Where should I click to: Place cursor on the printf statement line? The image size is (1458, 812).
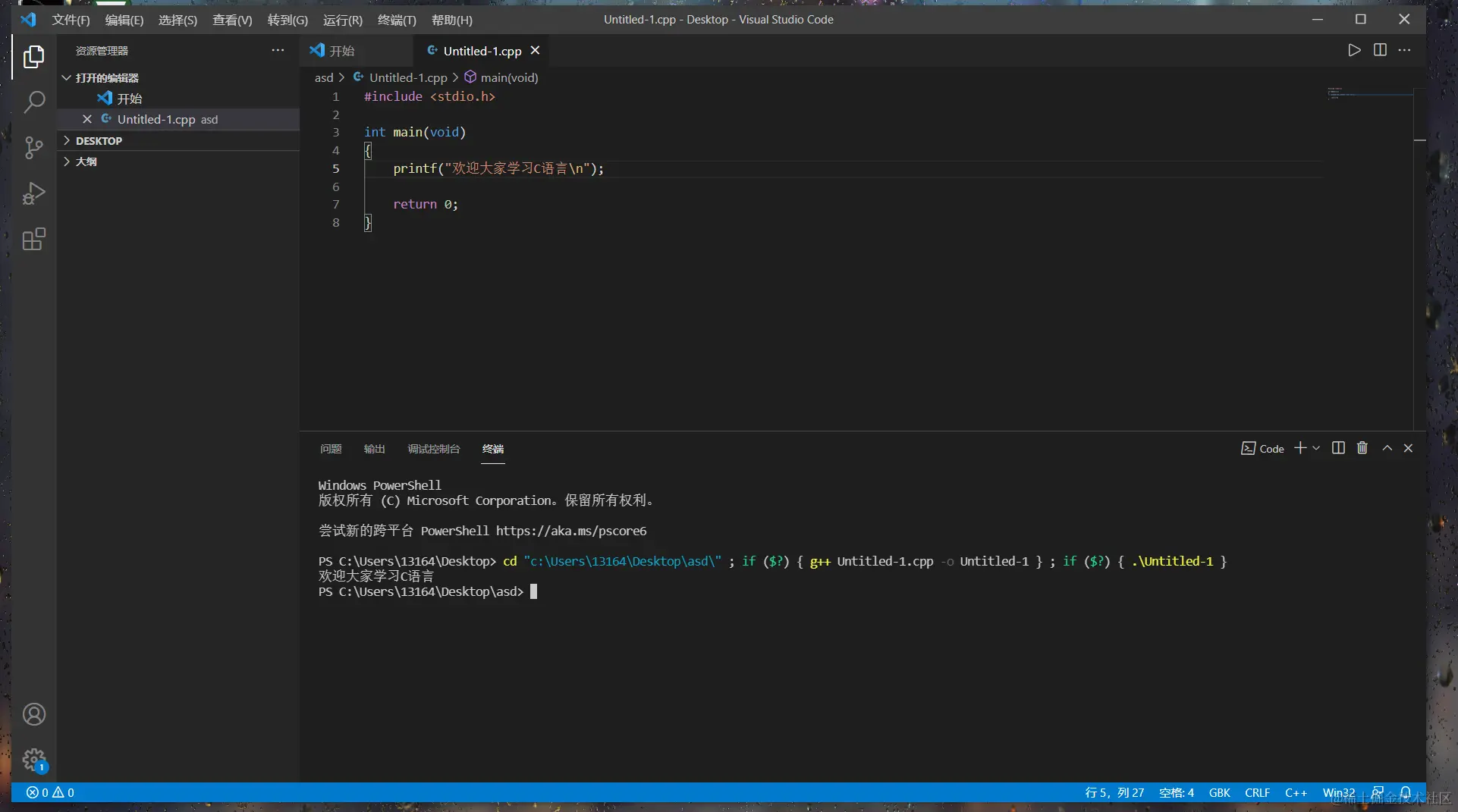(498, 169)
